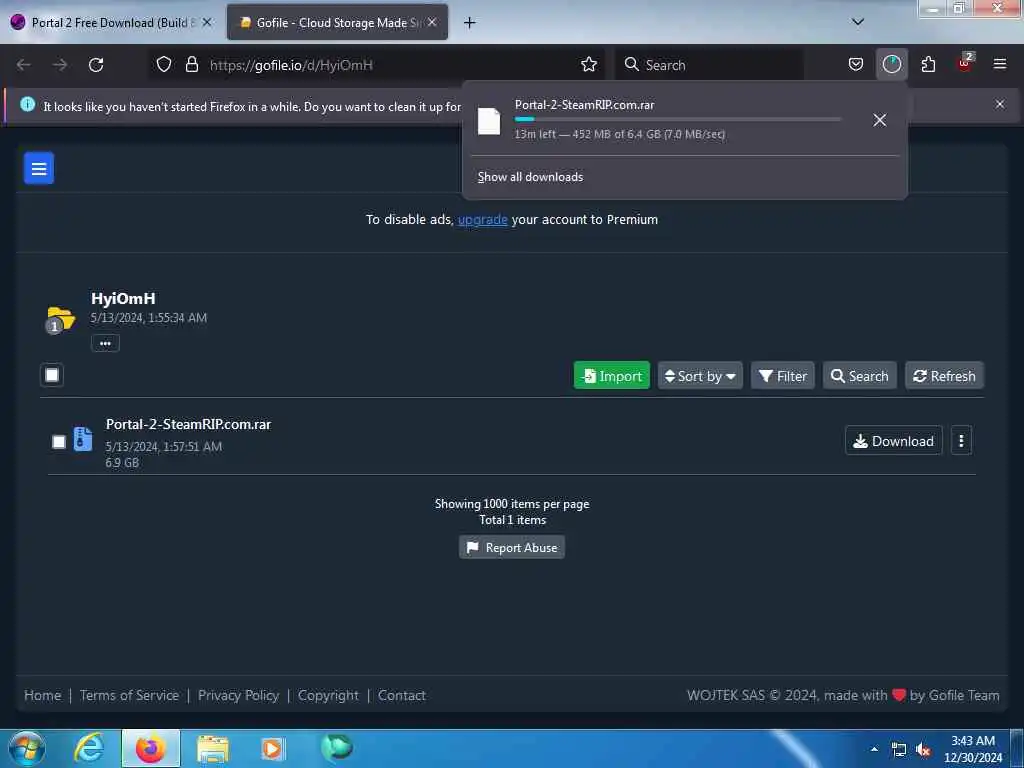
Task: Save page to Pocket icon
Action: (x=856, y=65)
